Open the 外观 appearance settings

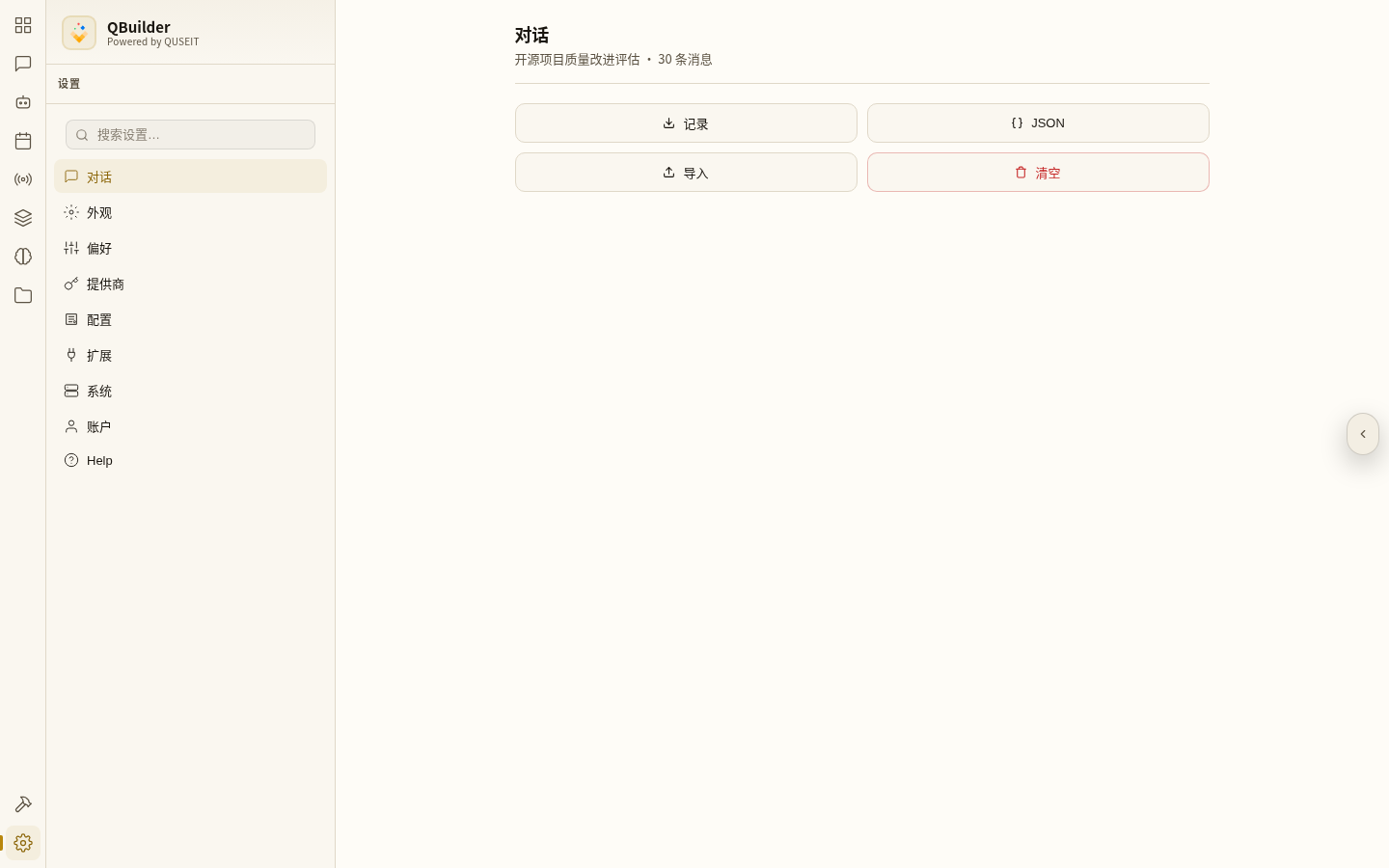(190, 212)
